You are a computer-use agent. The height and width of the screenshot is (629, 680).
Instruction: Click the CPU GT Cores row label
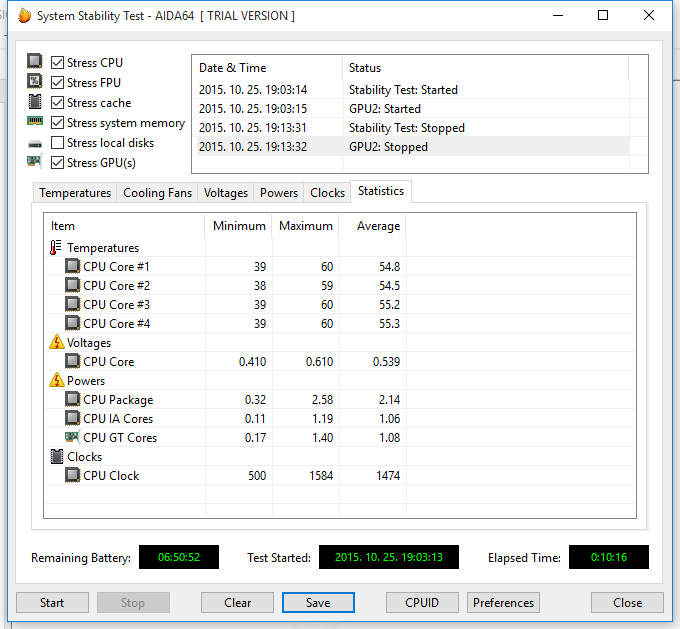[x=120, y=438]
